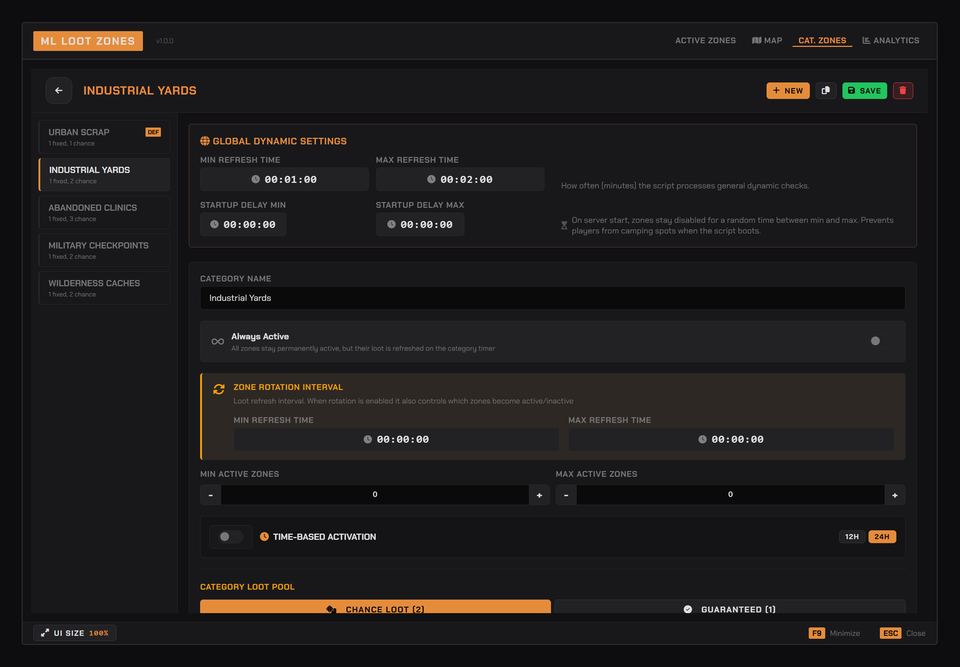Edit the Category Name field
The image size is (960, 667).
[552, 298]
